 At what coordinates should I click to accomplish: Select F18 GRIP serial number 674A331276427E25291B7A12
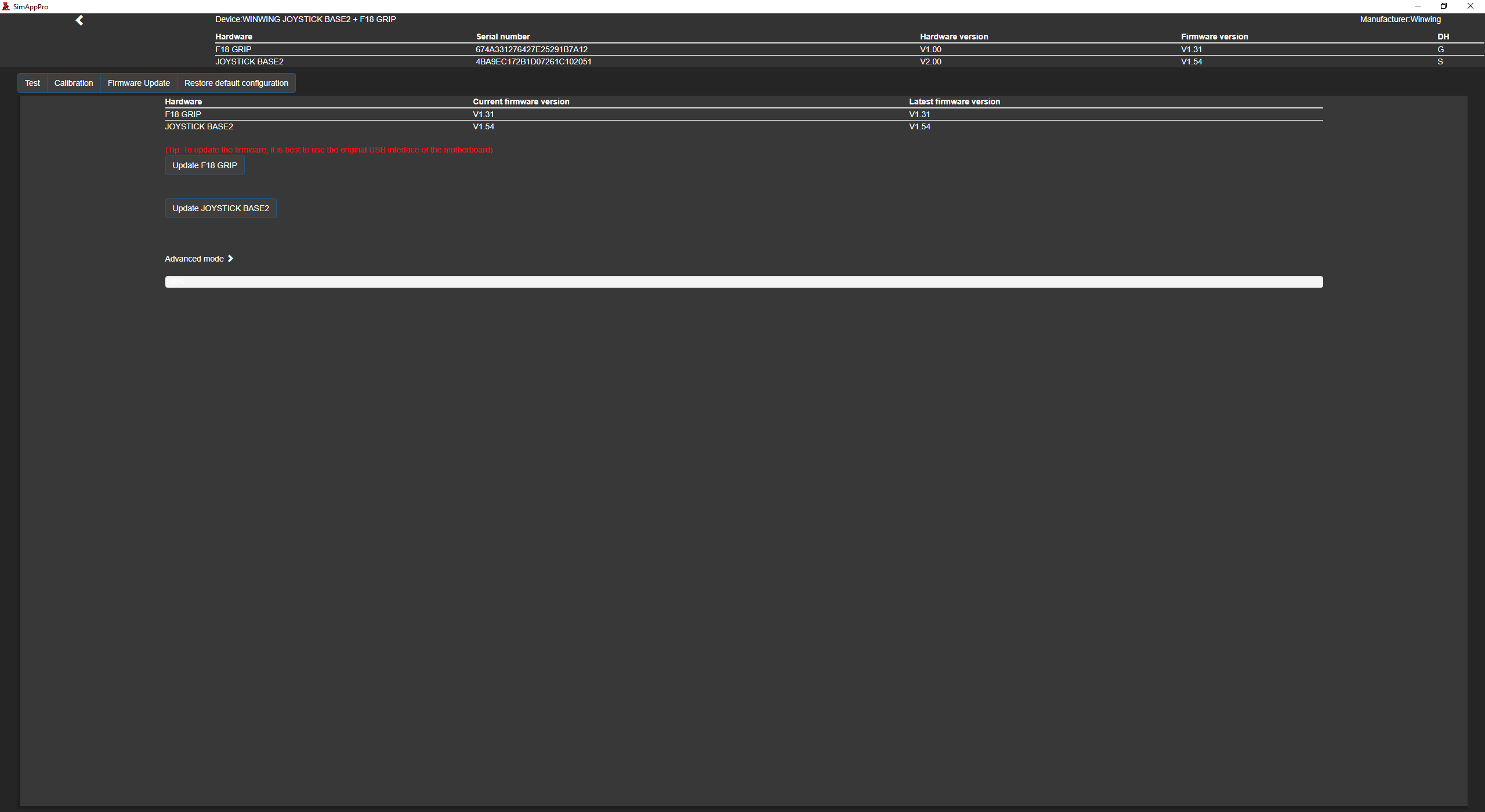pos(531,49)
